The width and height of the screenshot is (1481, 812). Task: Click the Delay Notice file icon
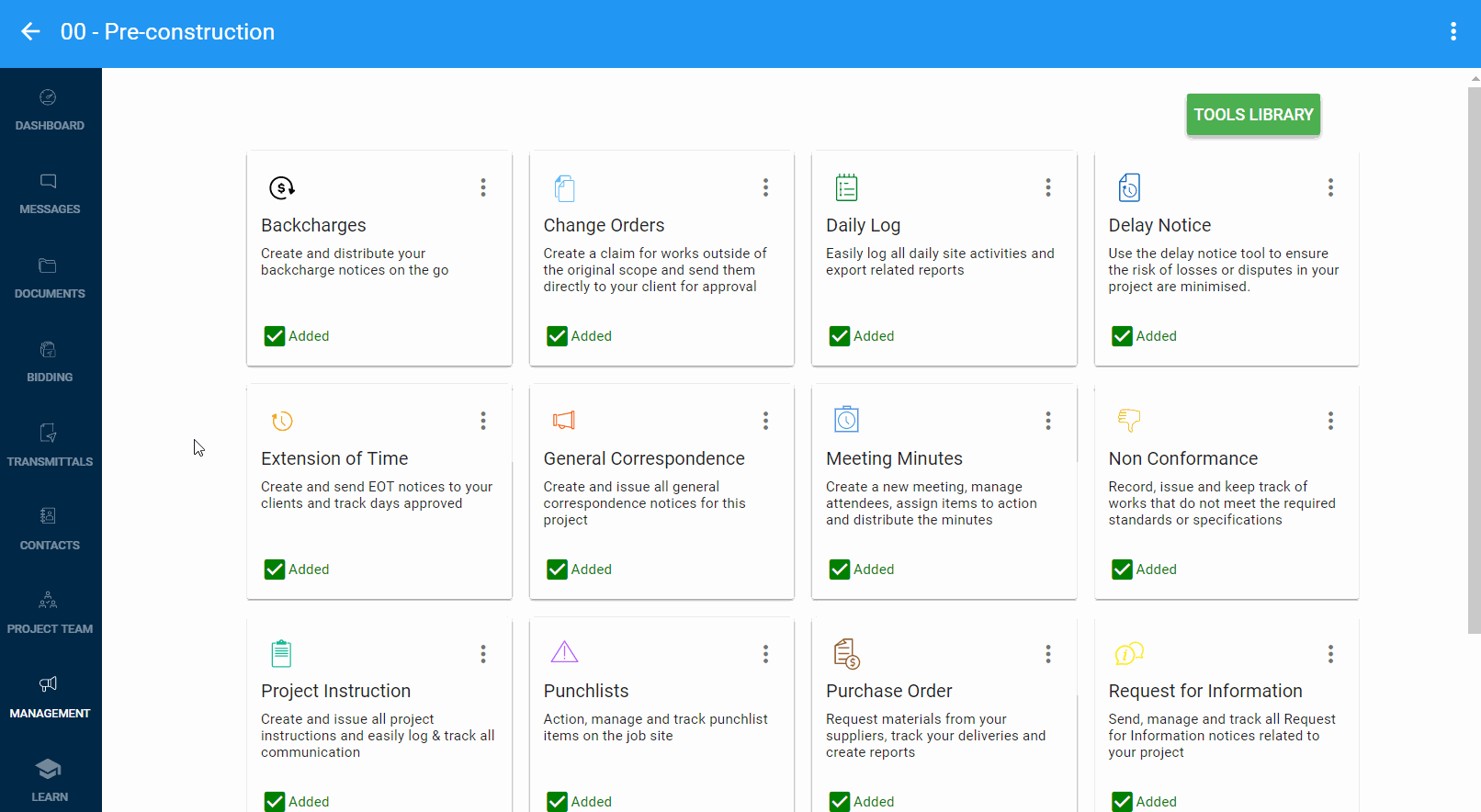[x=1129, y=187]
